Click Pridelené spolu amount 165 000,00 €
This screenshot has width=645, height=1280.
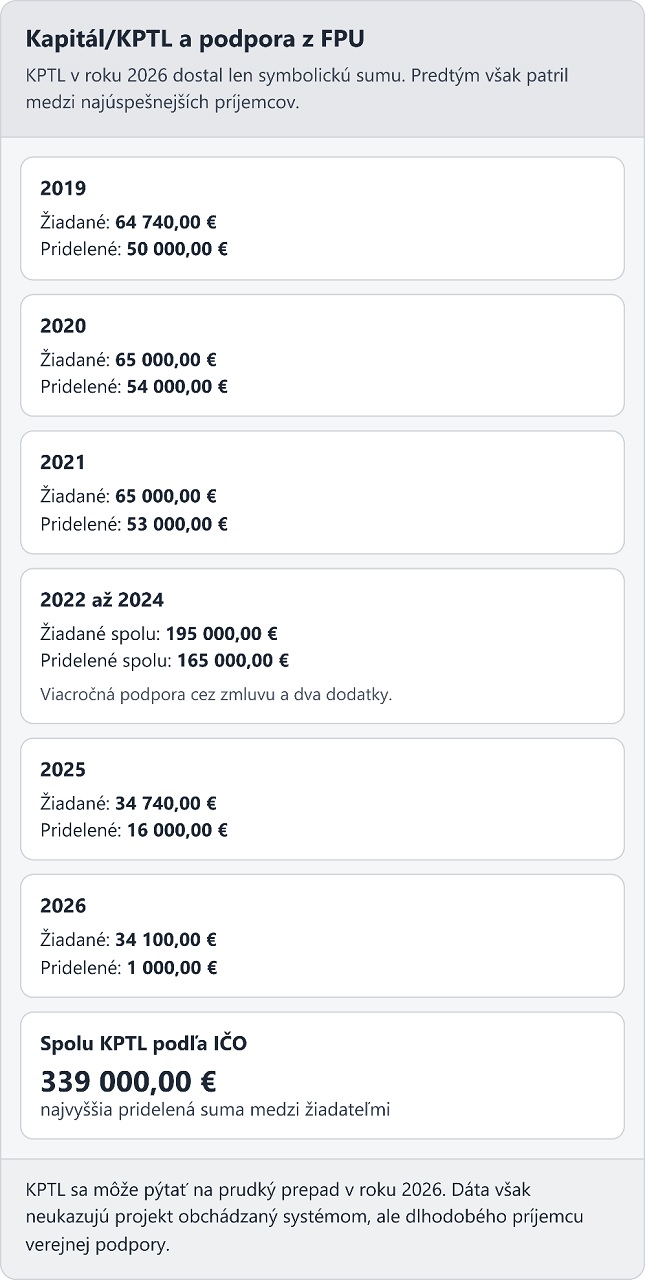pos(233,660)
